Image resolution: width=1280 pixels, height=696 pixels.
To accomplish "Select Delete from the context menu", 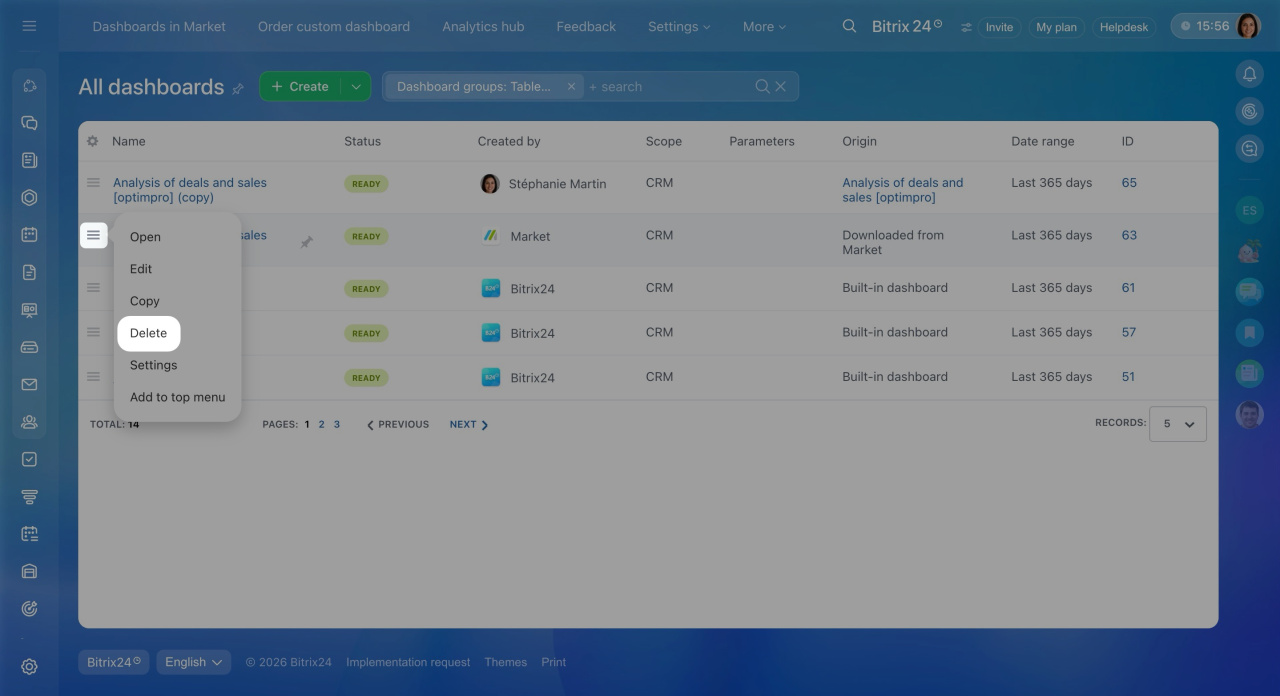I will pyautogui.click(x=148, y=333).
